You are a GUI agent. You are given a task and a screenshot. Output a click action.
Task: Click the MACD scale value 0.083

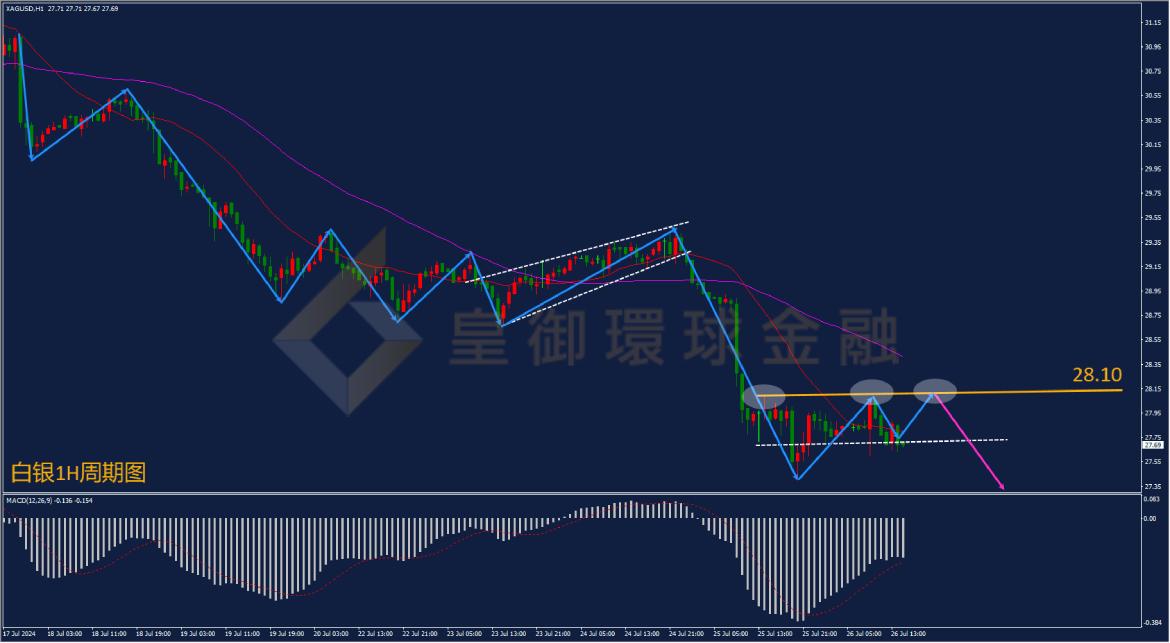1152,498
